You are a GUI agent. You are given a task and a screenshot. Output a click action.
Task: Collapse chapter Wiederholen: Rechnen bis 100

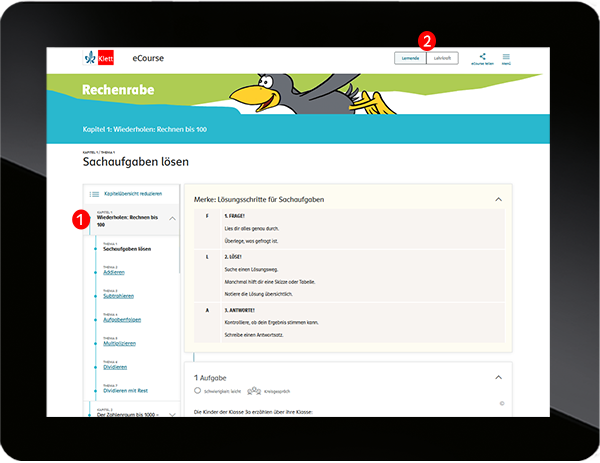pyautogui.click(x=173, y=219)
